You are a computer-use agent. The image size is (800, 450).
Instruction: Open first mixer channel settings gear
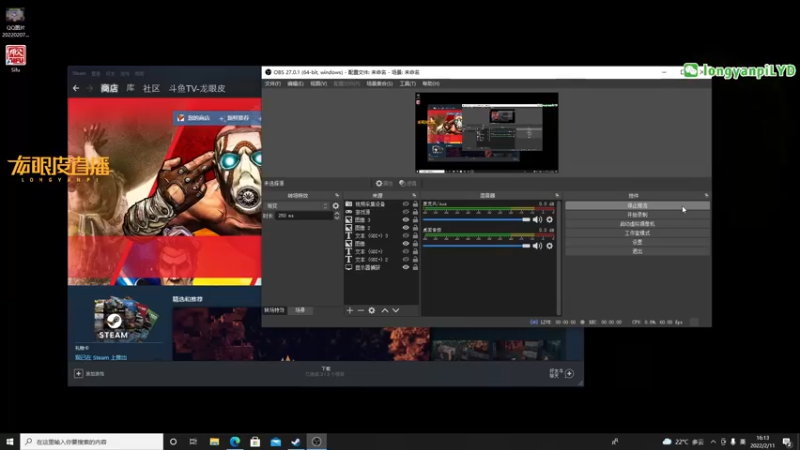[x=549, y=219]
